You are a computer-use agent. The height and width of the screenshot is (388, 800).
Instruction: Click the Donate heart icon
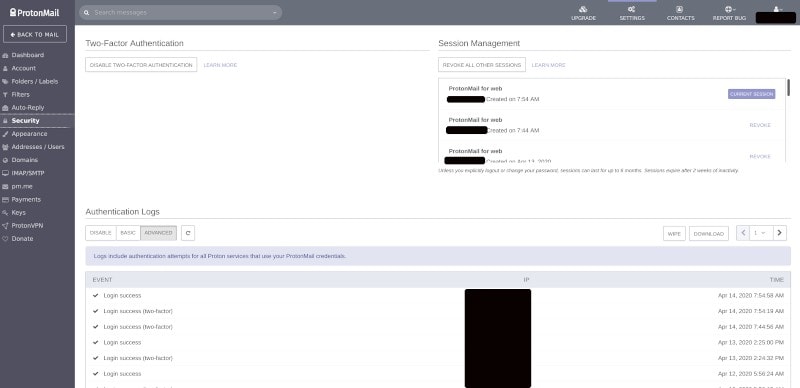coord(6,239)
